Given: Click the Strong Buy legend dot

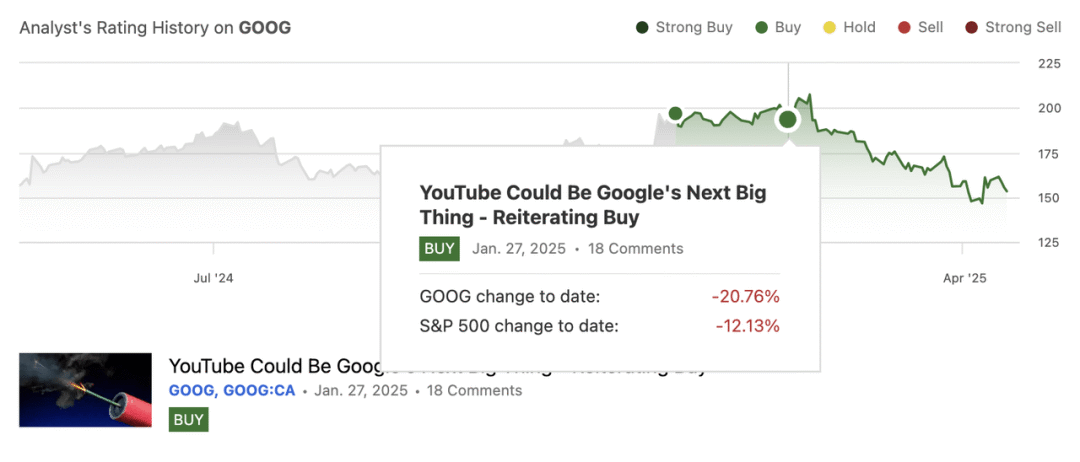Looking at the screenshot, I should click(643, 28).
